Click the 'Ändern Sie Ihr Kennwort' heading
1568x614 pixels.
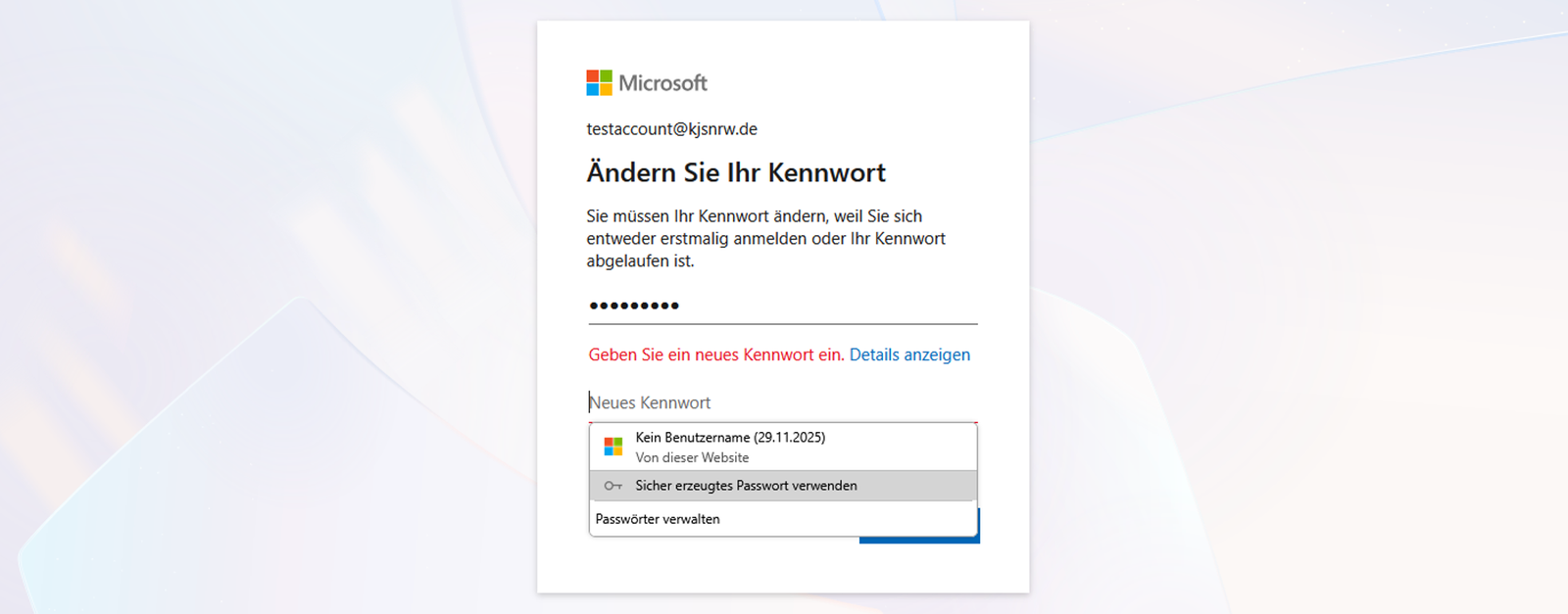(x=736, y=173)
